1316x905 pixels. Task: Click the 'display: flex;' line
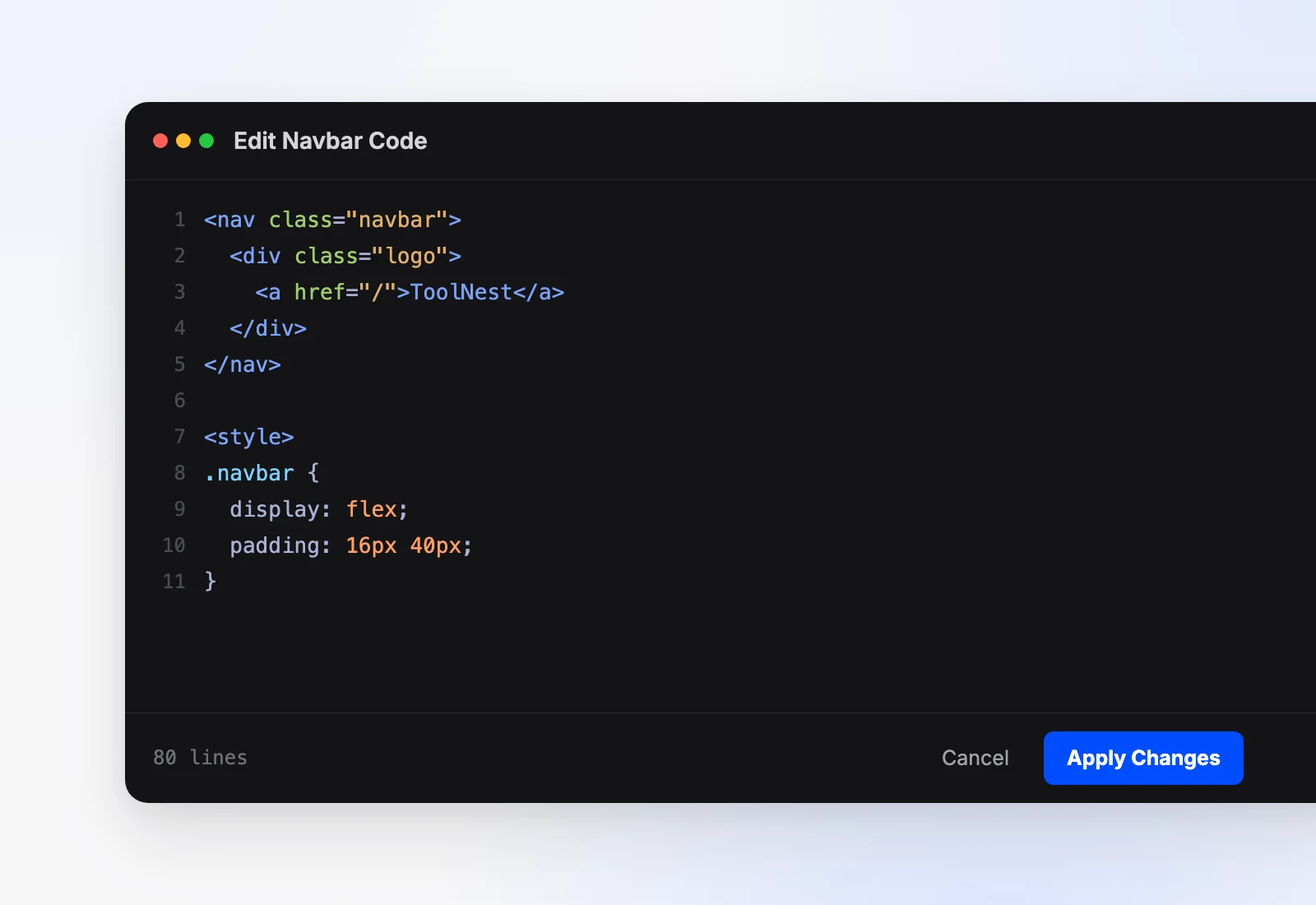[x=319, y=509]
